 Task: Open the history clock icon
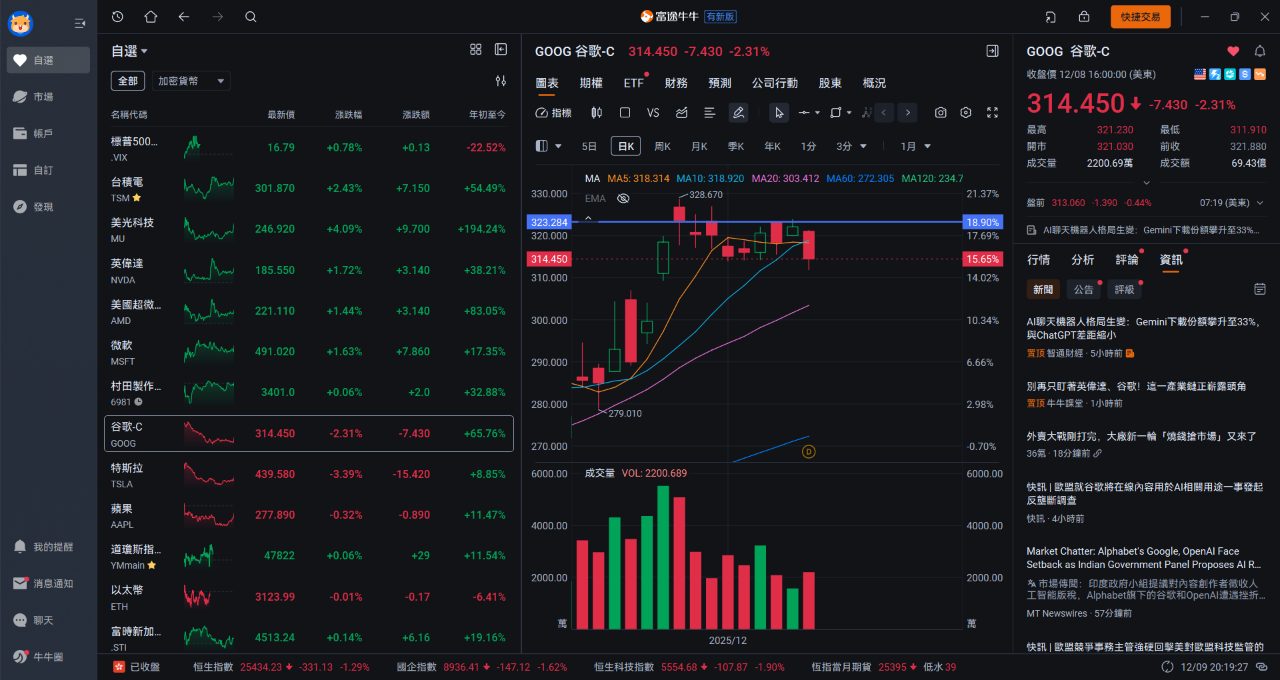coord(118,17)
